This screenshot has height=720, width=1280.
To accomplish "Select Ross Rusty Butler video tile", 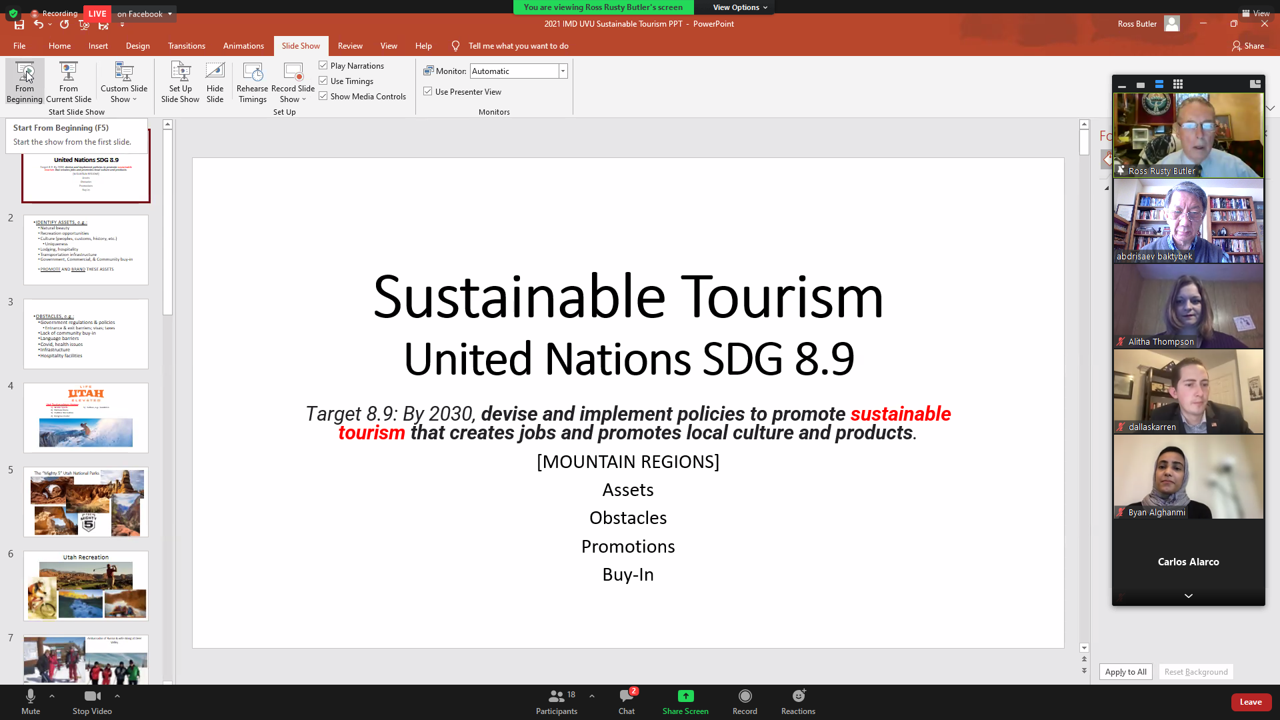I will (1188, 135).
